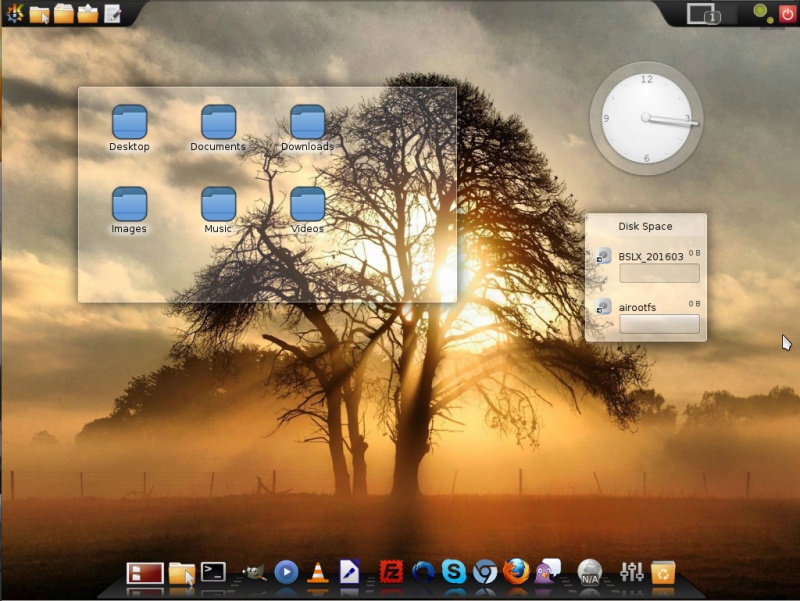
Task: Click the airootfs disk usage bar
Action: (659, 324)
